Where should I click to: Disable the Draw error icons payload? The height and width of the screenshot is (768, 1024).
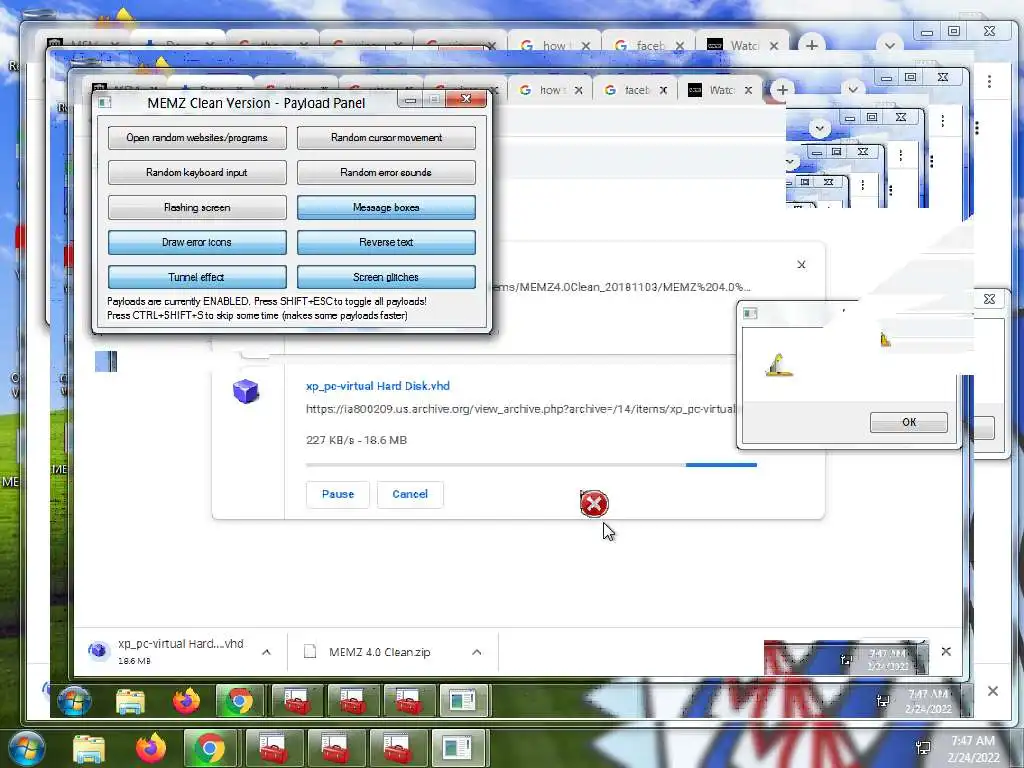(197, 242)
